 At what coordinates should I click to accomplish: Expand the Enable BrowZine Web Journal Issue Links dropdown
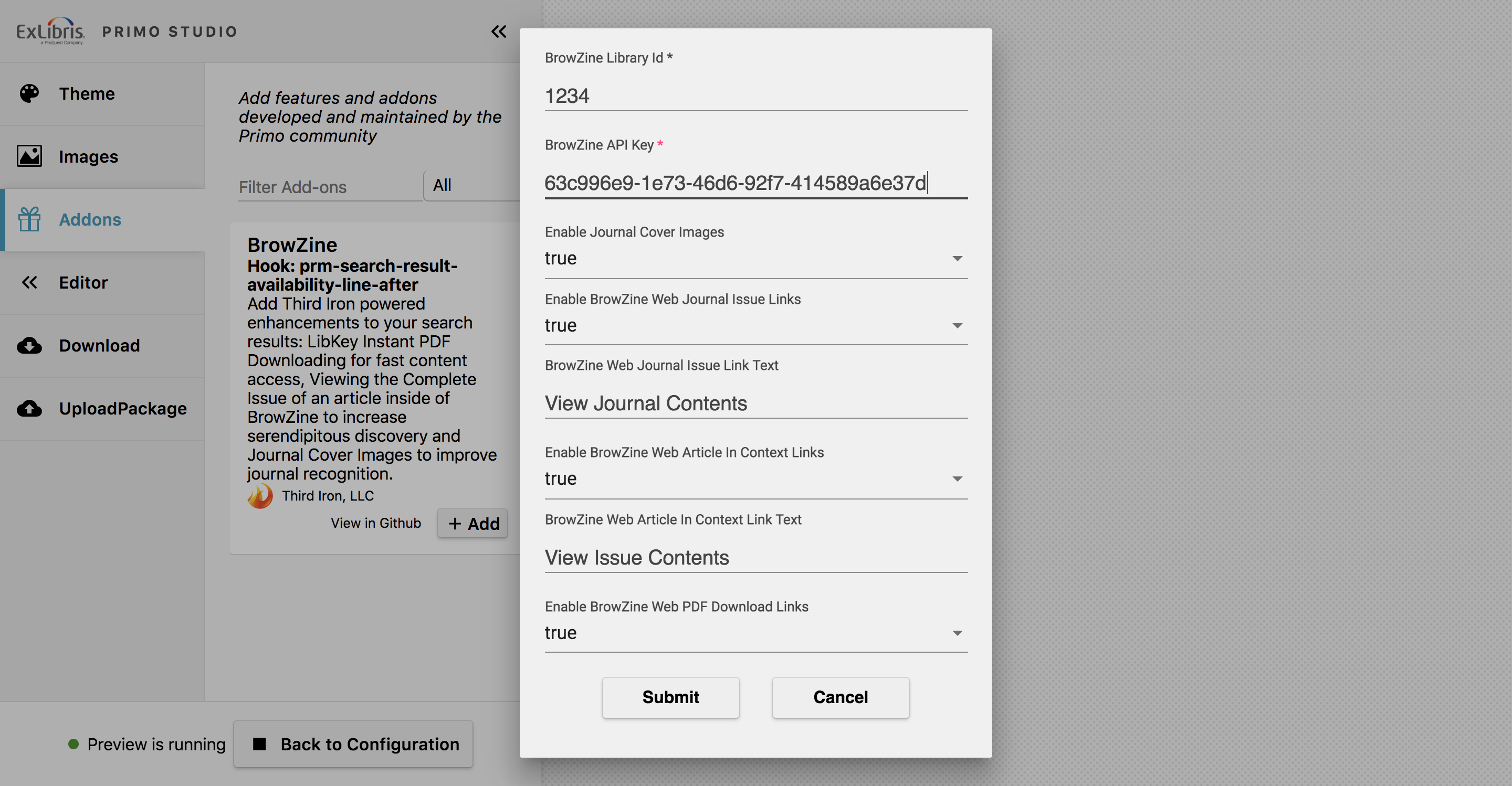(956, 325)
